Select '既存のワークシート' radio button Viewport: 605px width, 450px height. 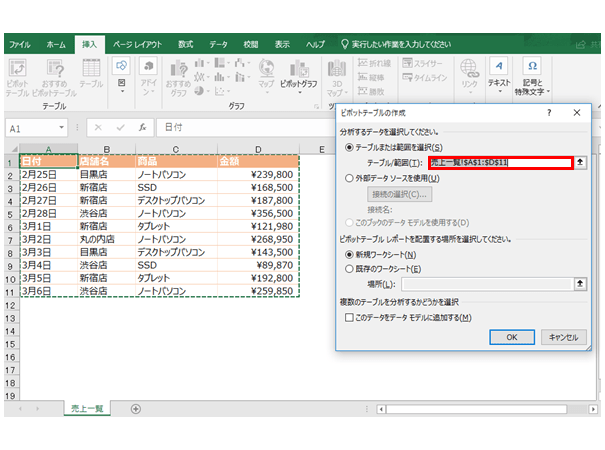point(349,269)
